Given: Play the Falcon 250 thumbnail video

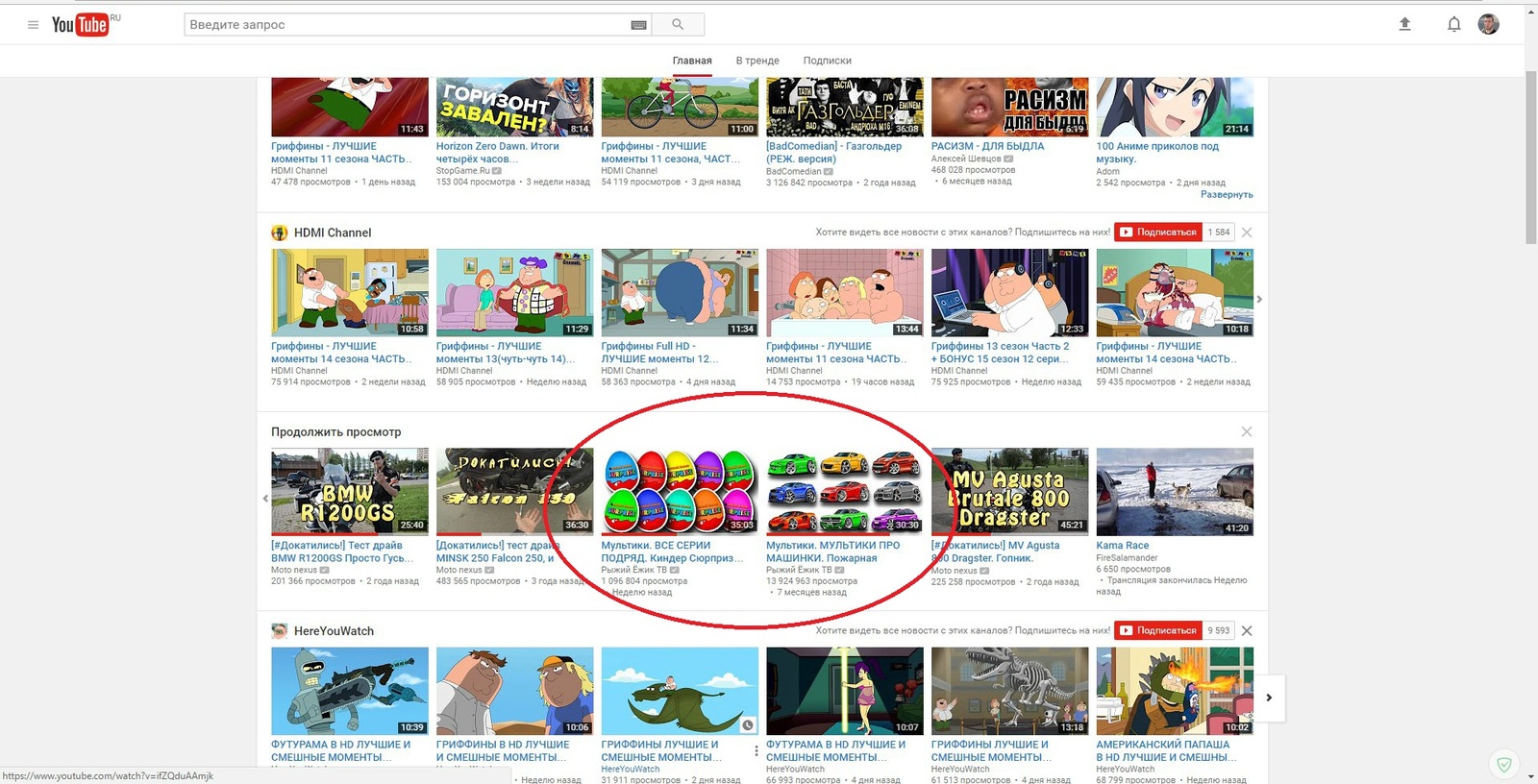Looking at the screenshot, I should [x=514, y=491].
